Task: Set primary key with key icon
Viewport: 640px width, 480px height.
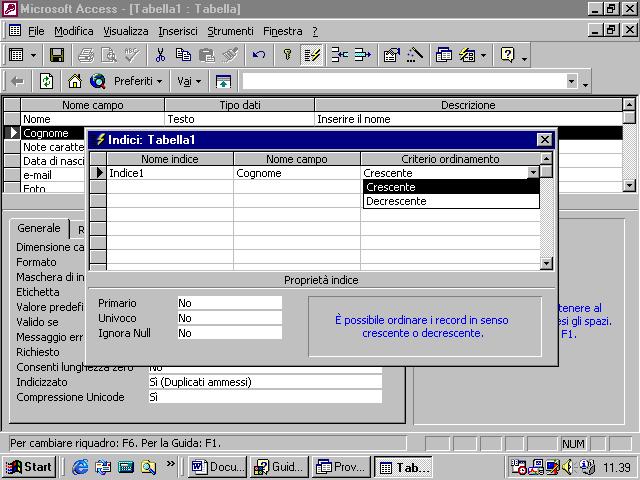Action: click(288, 55)
